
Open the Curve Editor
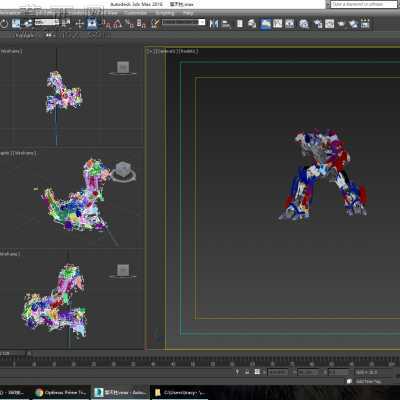click(278, 24)
